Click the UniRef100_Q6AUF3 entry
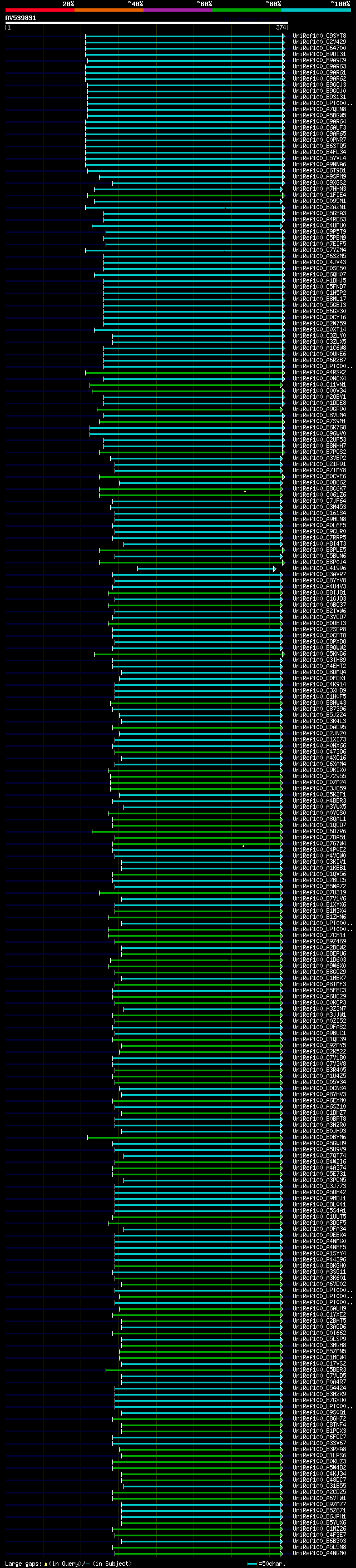Screen dimensions: 356x1568 [319, 128]
